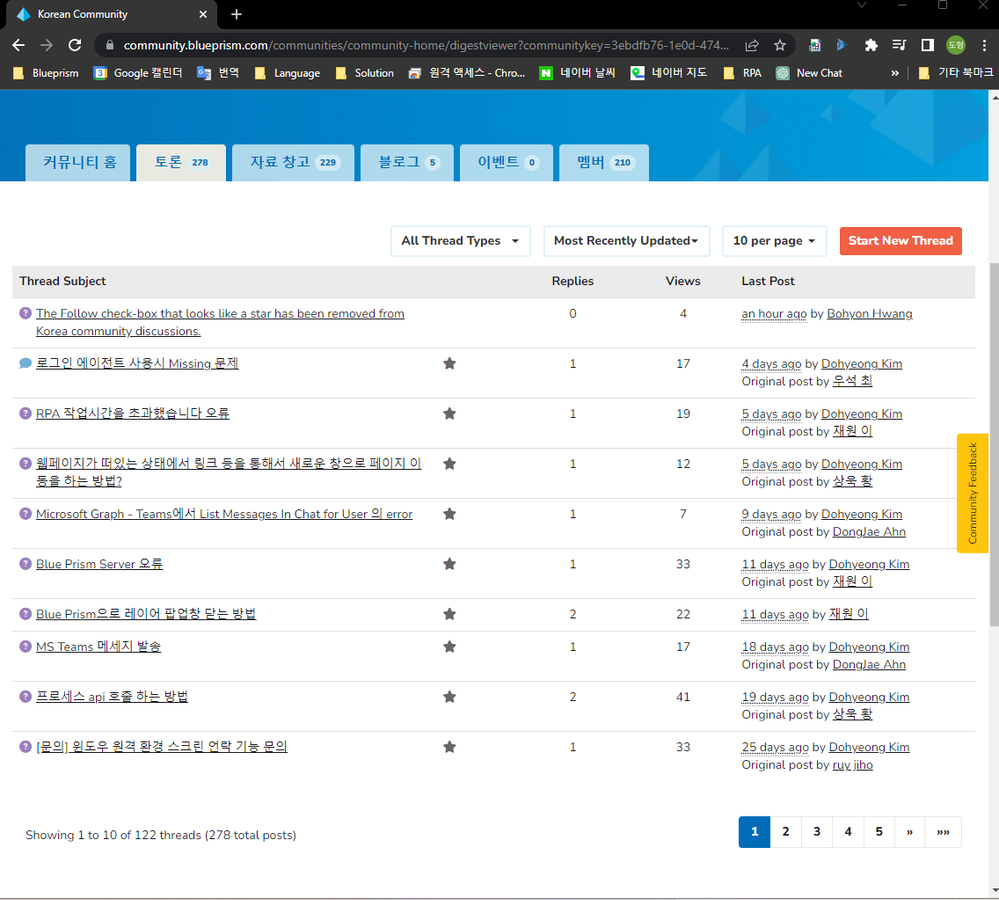Click the browser reload page icon
Image resolution: width=999 pixels, height=900 pixels.
tap(74, 45)
